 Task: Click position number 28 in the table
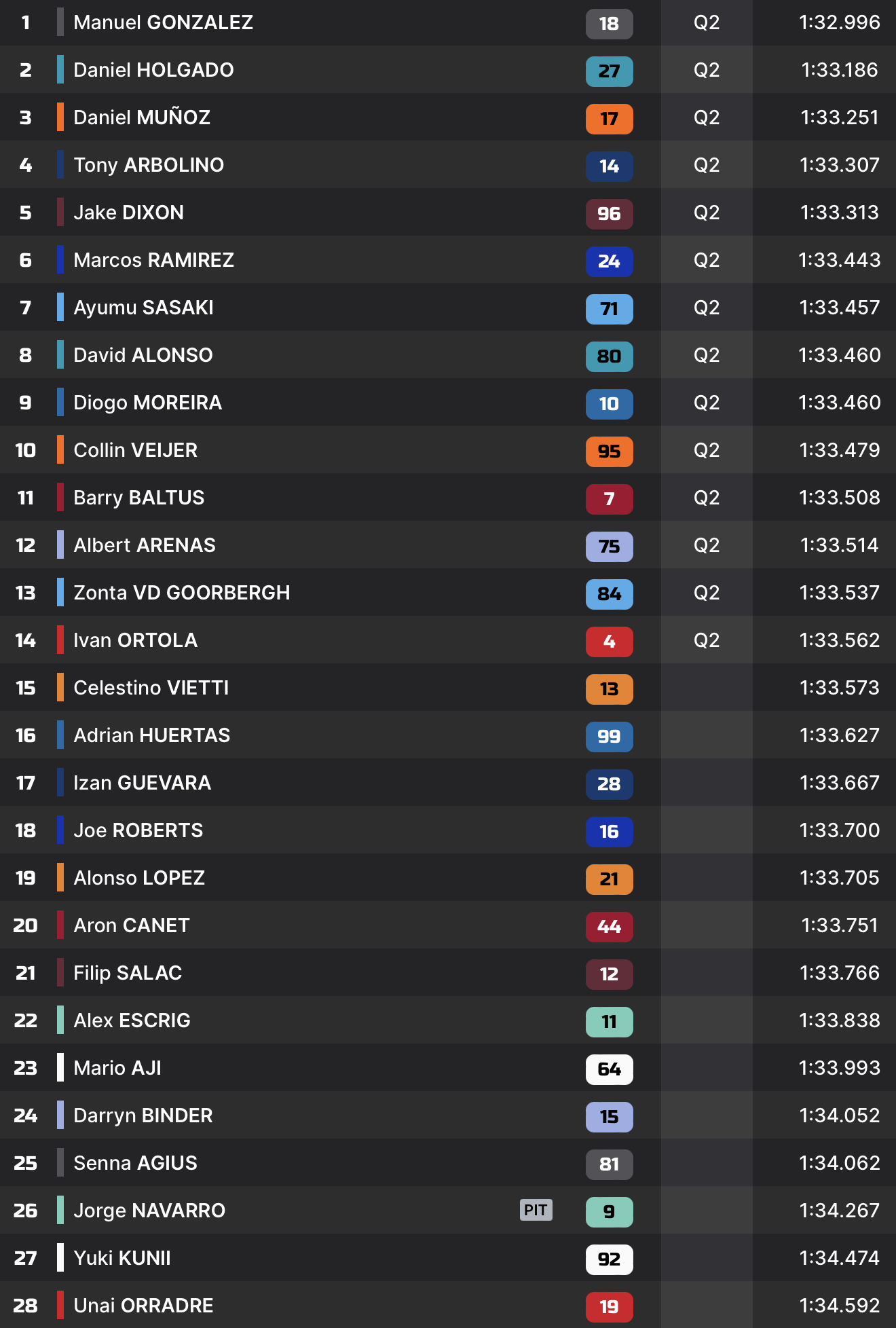tap(26, 1306)
